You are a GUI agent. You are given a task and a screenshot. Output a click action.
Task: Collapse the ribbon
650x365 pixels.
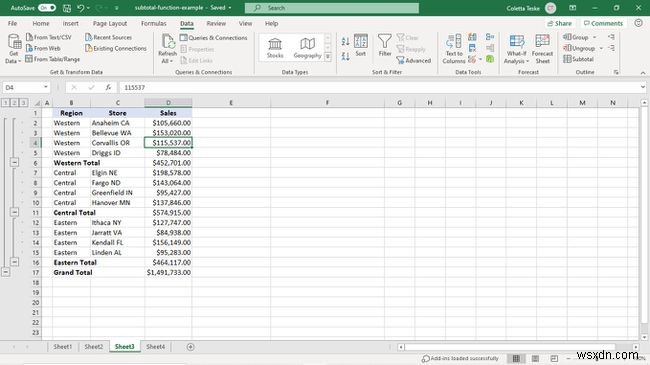point(643,73)
